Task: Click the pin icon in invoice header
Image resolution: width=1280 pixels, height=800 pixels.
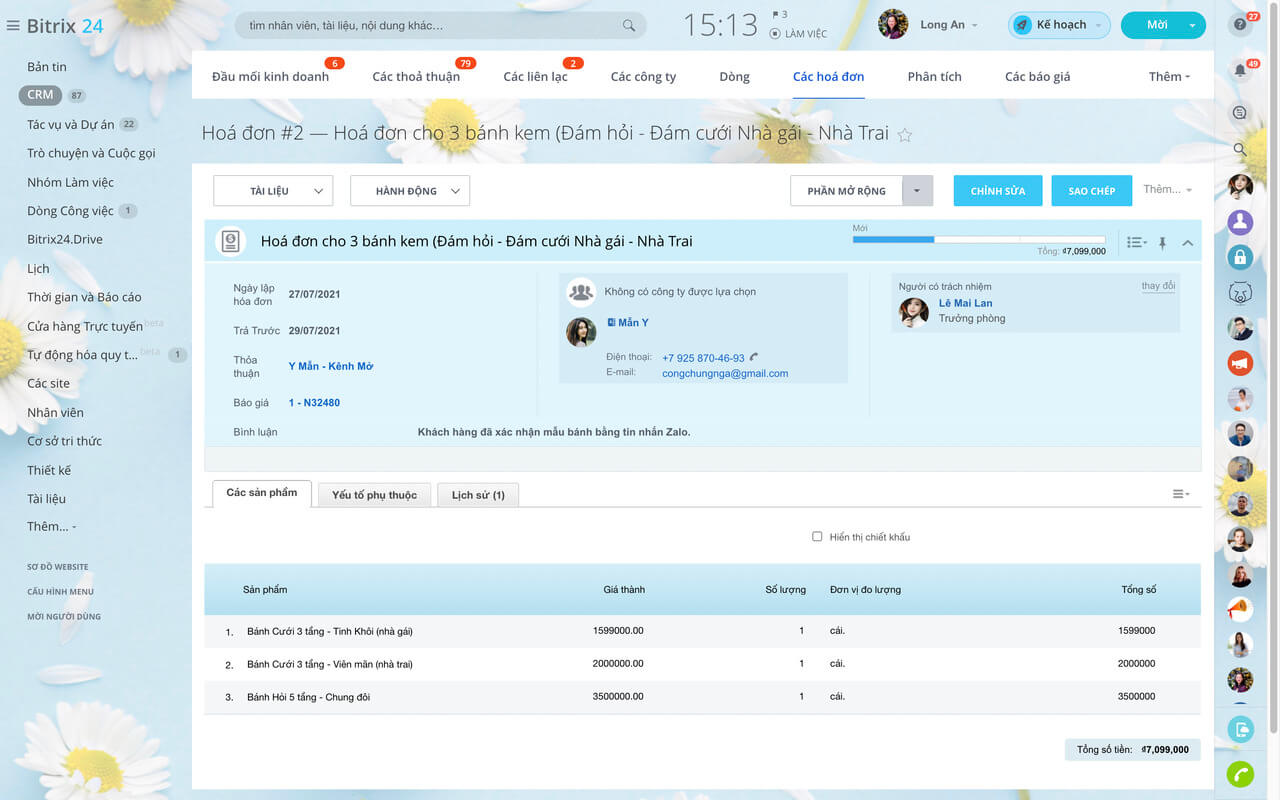Action: tap(1162, 242)
